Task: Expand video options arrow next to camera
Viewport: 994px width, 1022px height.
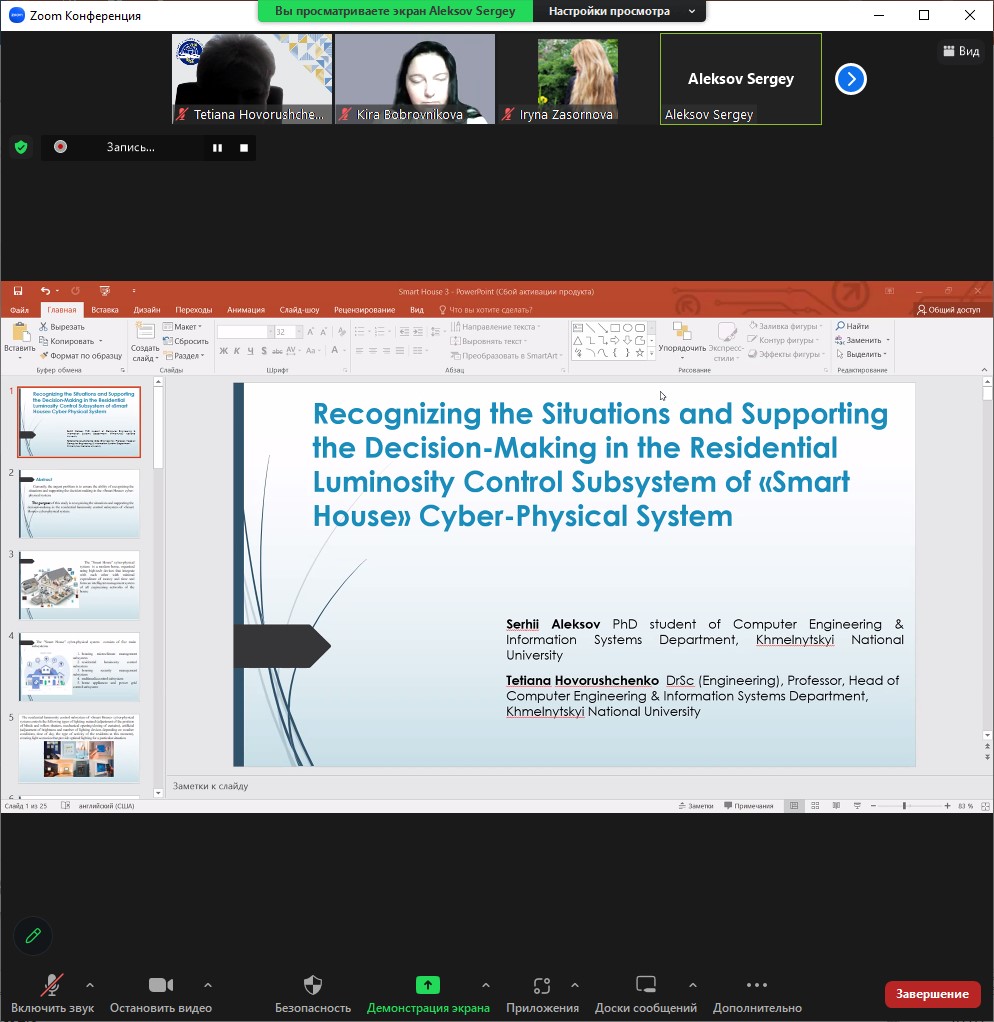Action: coord(207,985)
